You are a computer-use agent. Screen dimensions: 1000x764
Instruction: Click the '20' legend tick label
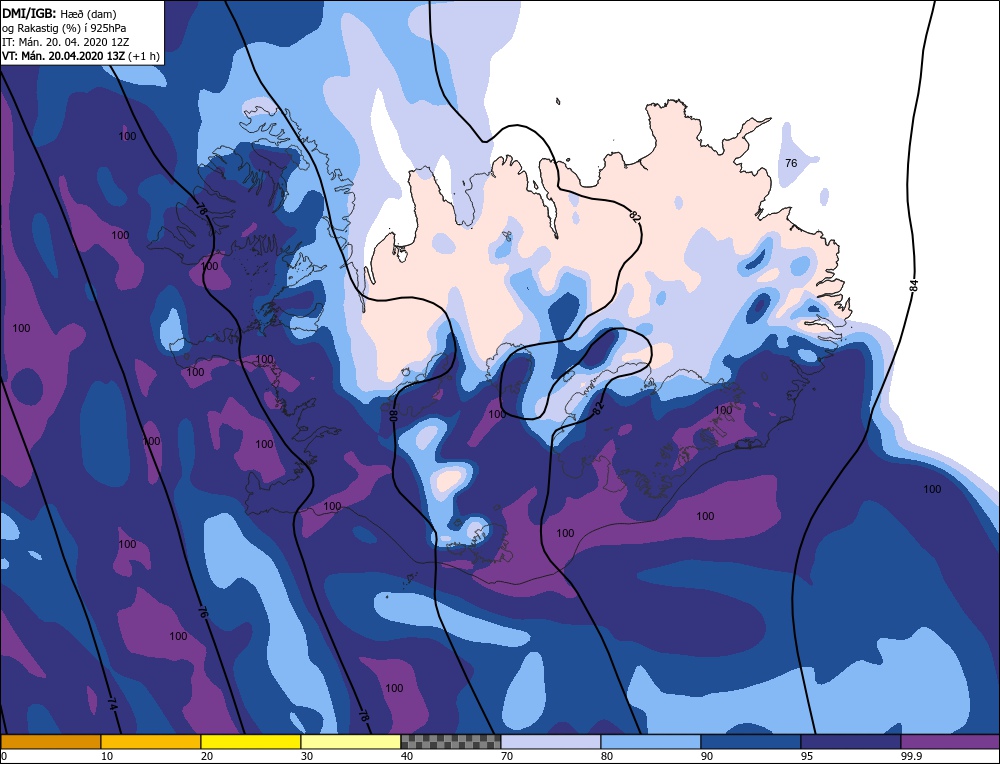pyautogui.click(x=207, y=756)
